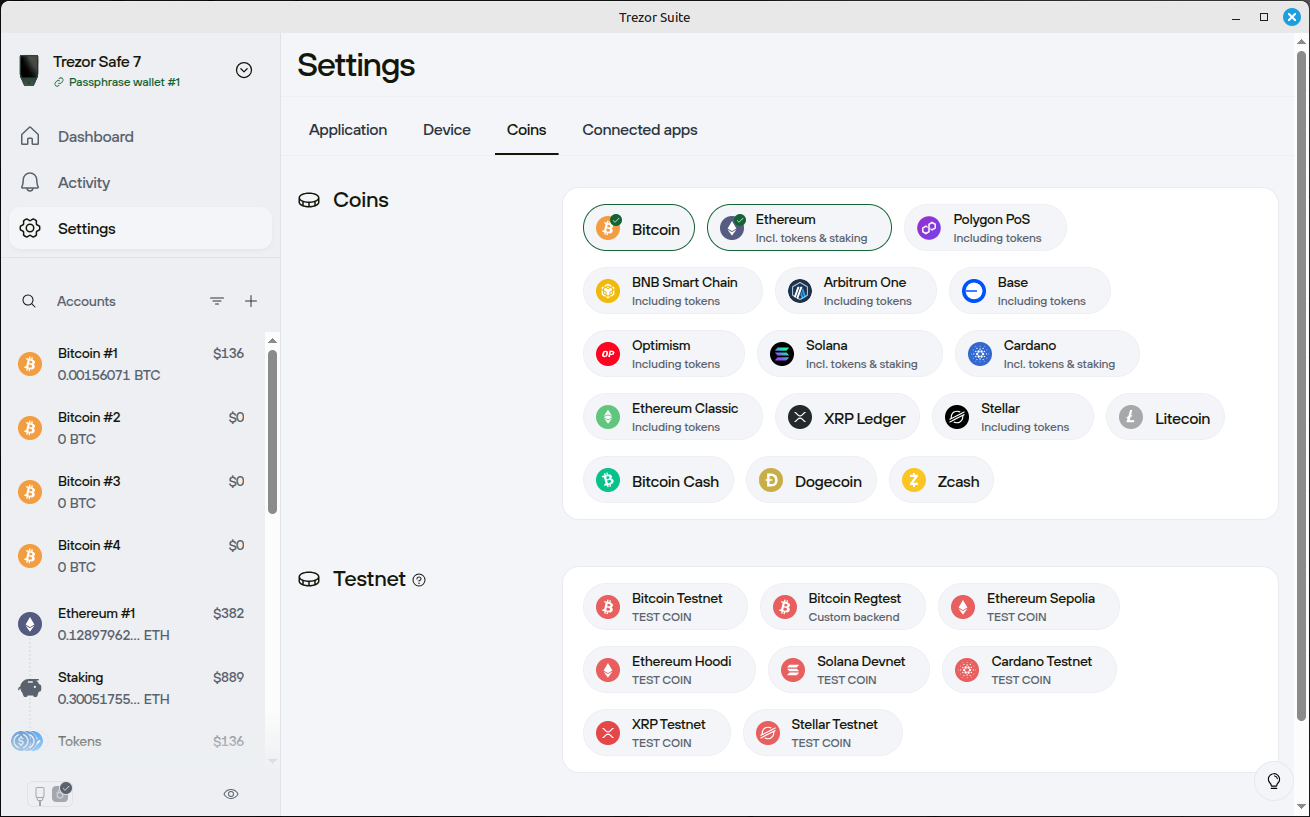The width and height of the screenshot is (1310, 817).
Task: Disable the Bitcoin coin
Action: click(639, 228)
